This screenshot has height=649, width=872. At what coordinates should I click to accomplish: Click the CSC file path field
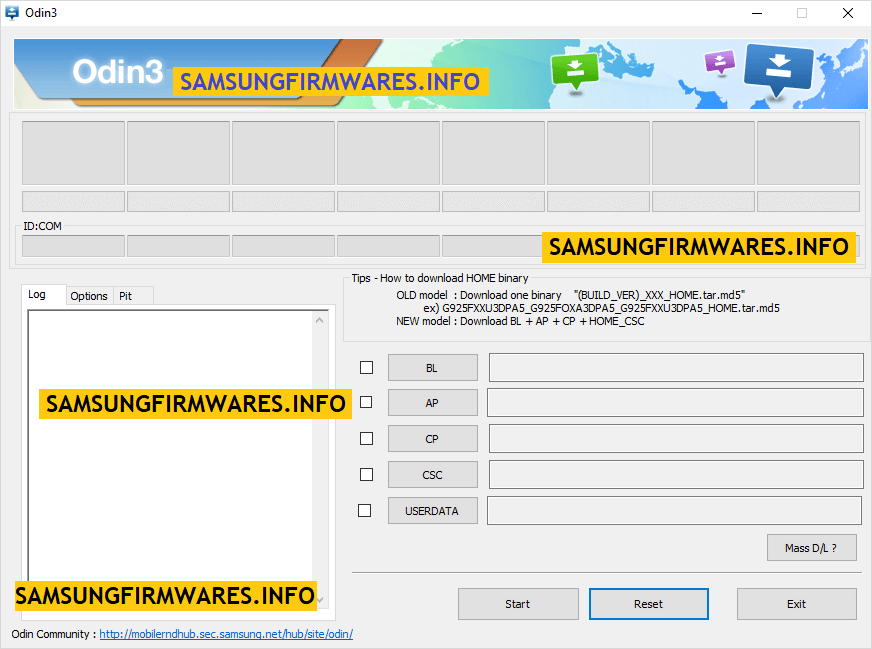[676, 474]
